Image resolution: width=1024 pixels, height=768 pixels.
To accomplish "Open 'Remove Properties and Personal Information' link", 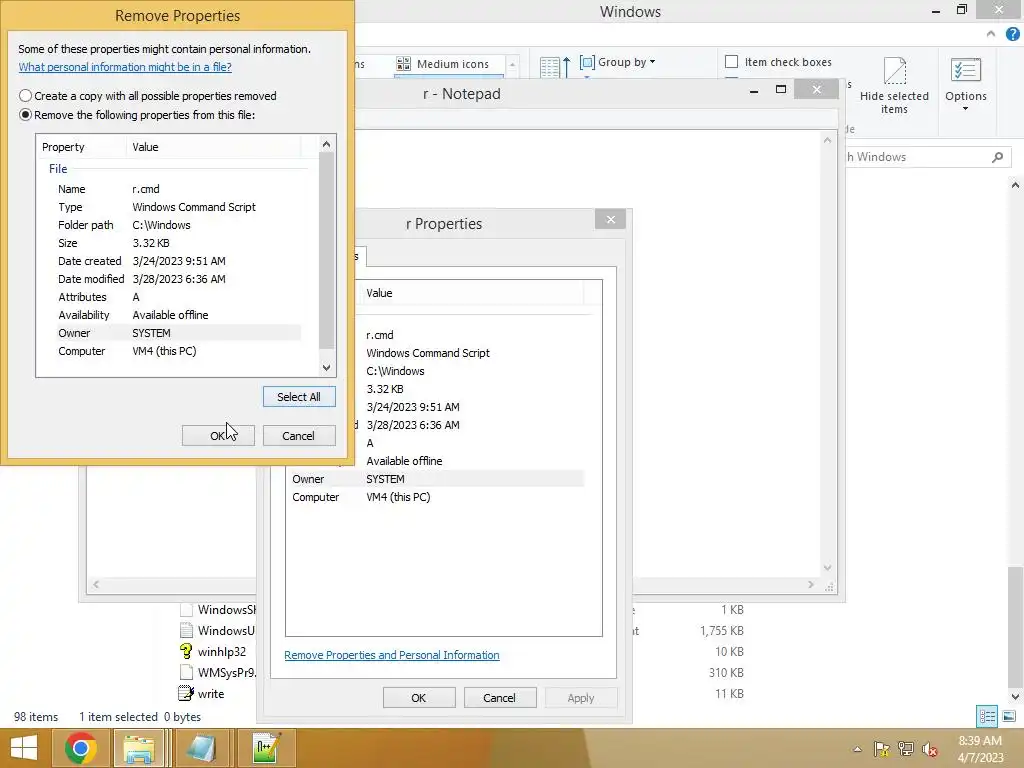I will [x=392, y=655].
